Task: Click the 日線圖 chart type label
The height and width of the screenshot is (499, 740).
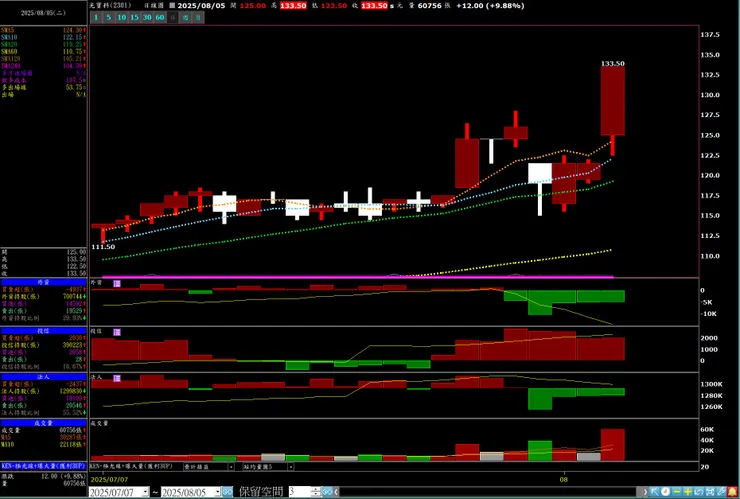Action: 153,6
